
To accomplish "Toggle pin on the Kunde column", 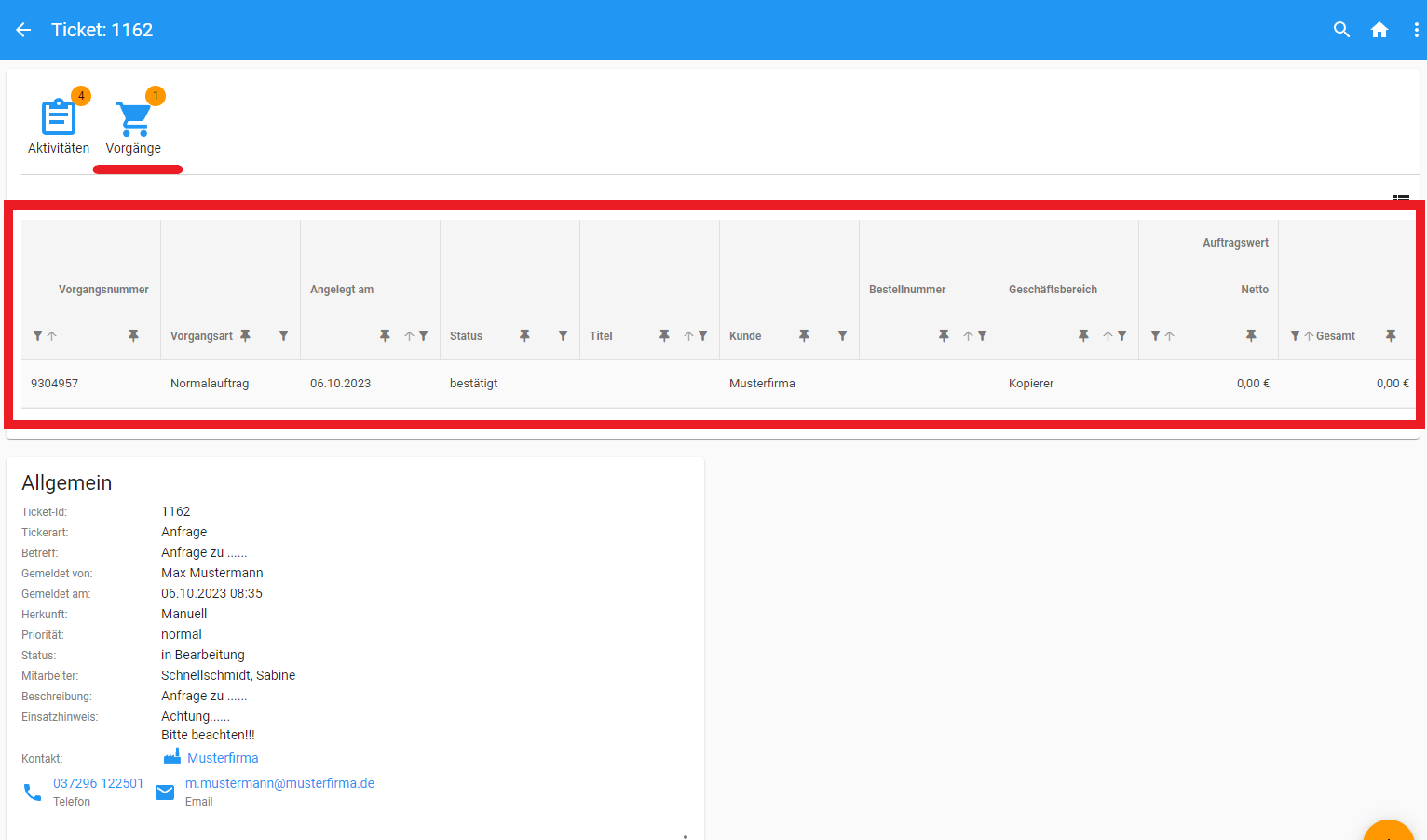I will (804, 335).
